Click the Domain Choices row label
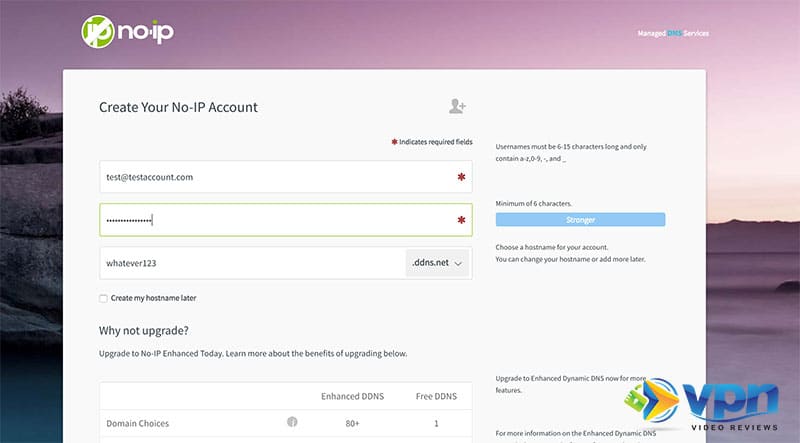 pyautogui.click(x=137, y=423)
